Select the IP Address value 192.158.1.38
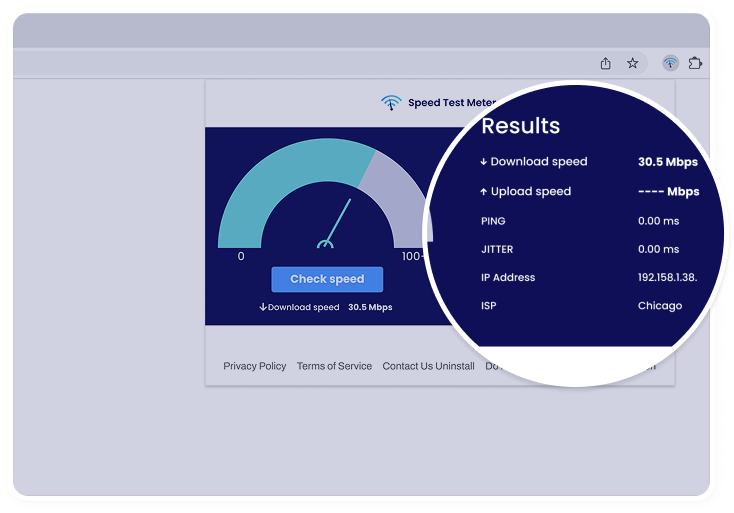The height and width of the screenshot is (513, 734). [x=667, y=278]
